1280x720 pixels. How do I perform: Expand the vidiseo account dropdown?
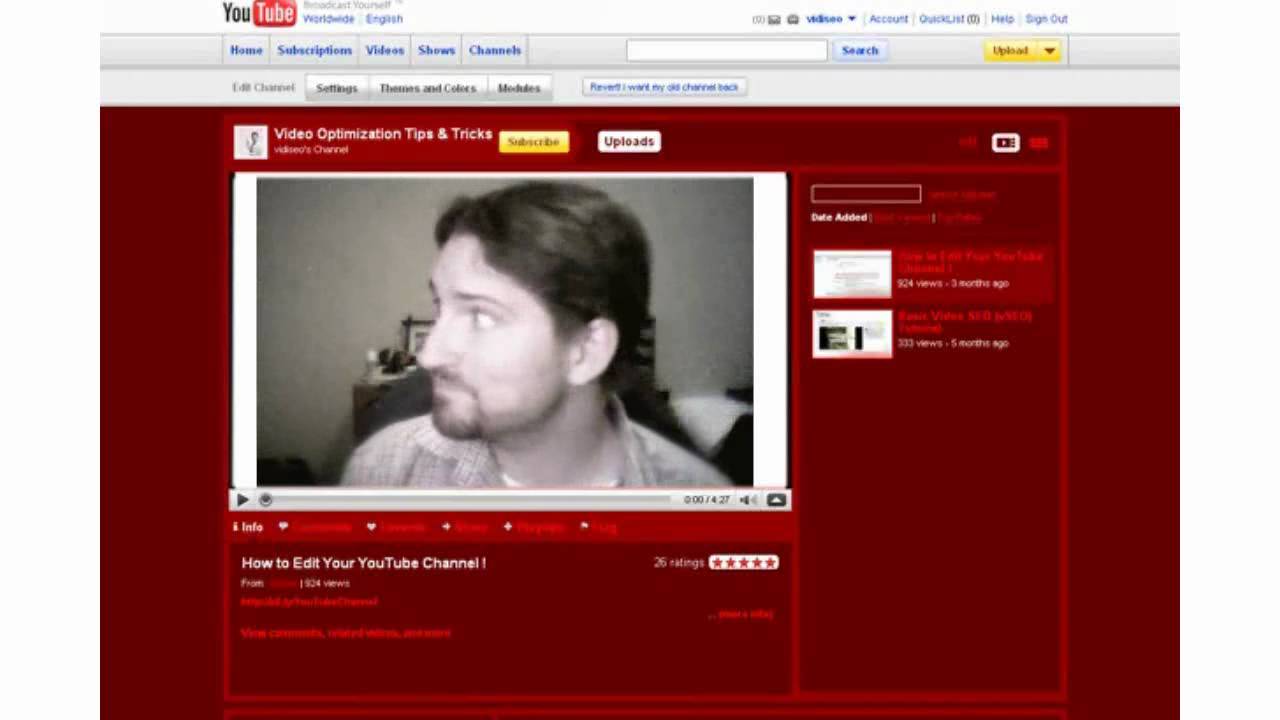point(852,19)
